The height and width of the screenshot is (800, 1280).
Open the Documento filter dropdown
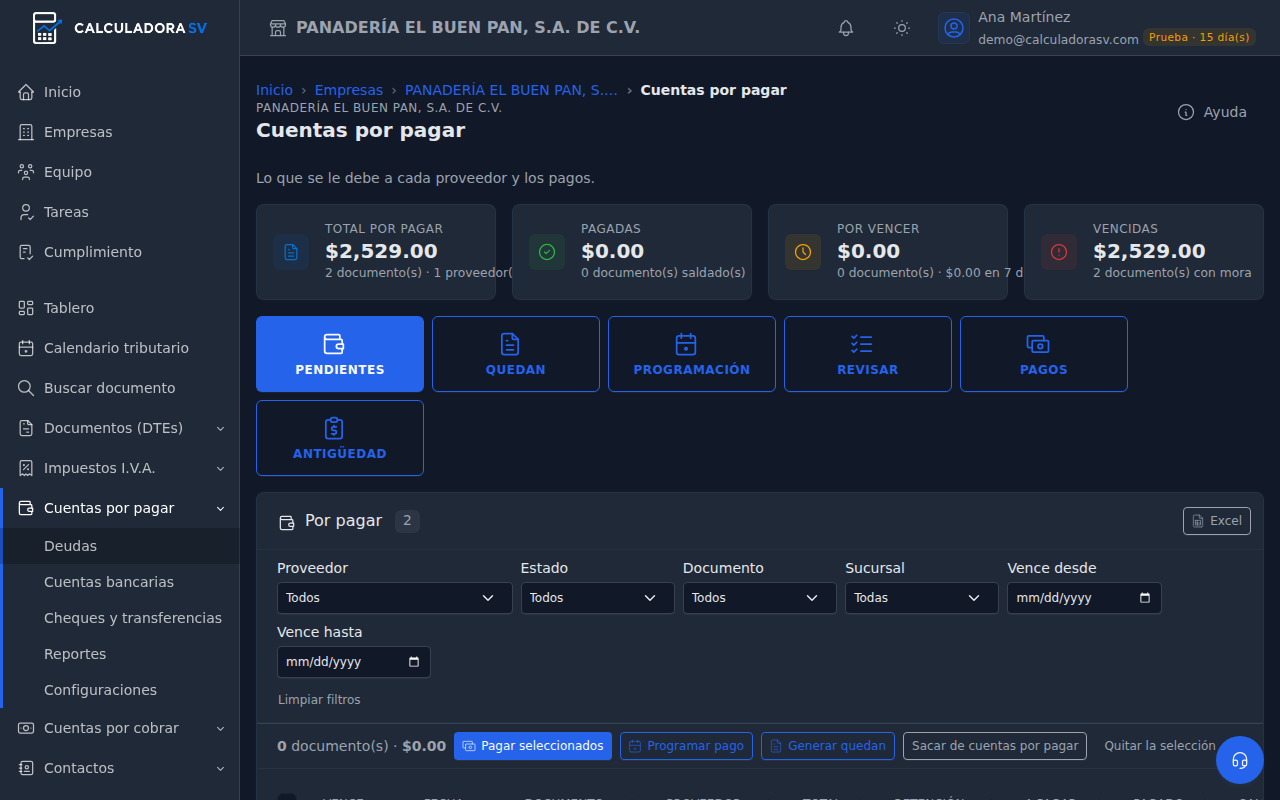click(760, 598)
